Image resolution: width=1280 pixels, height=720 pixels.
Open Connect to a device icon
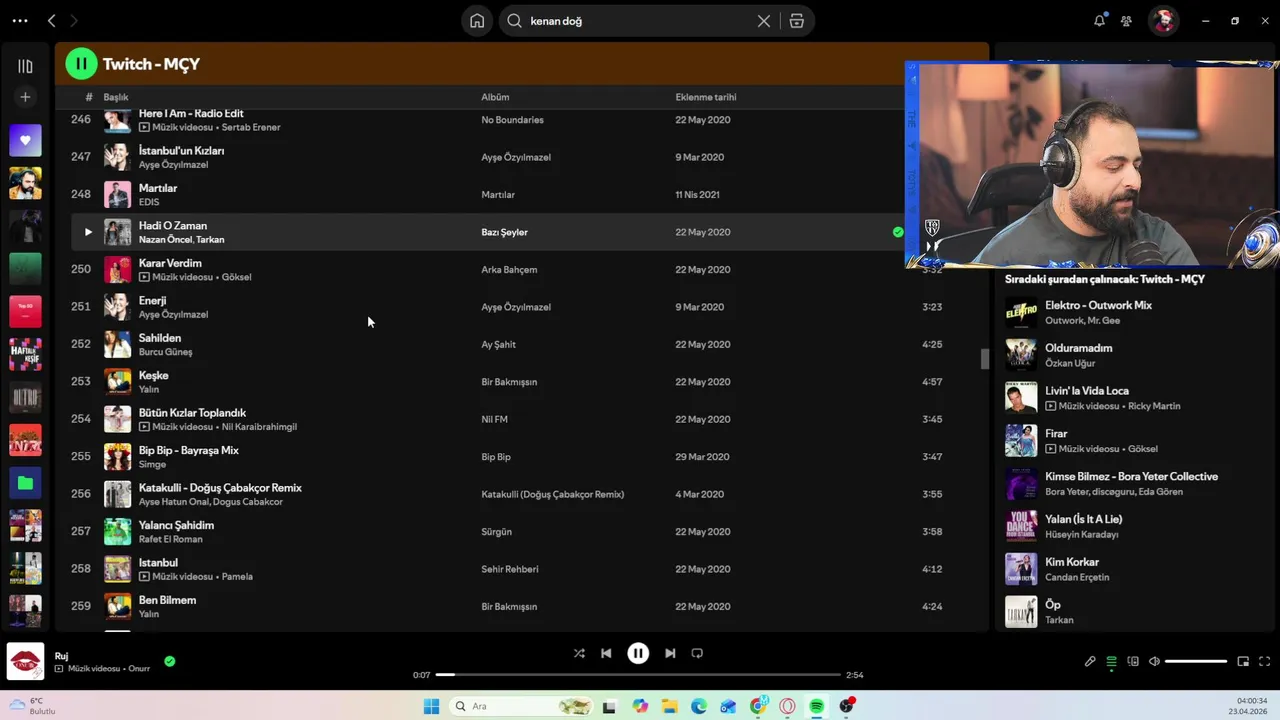(1133, 661)
